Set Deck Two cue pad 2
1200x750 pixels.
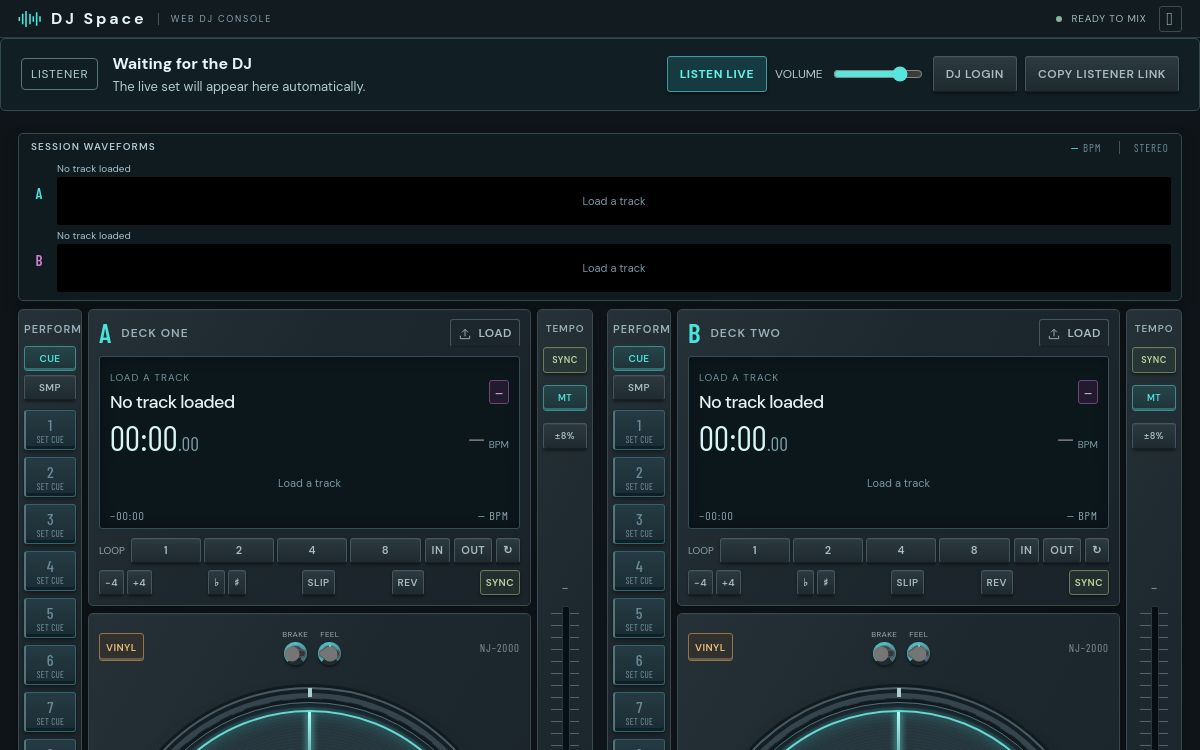pos(639,478)
